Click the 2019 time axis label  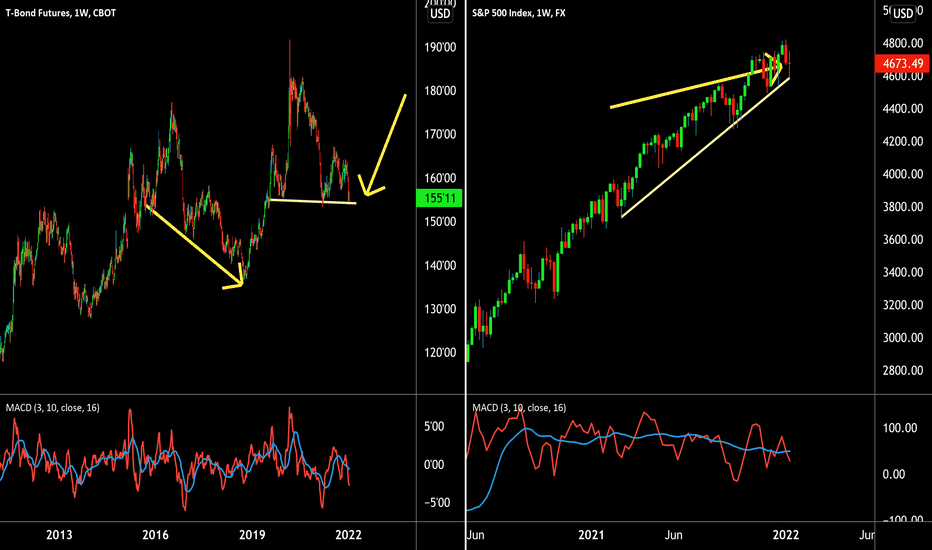tap(252, 535)
